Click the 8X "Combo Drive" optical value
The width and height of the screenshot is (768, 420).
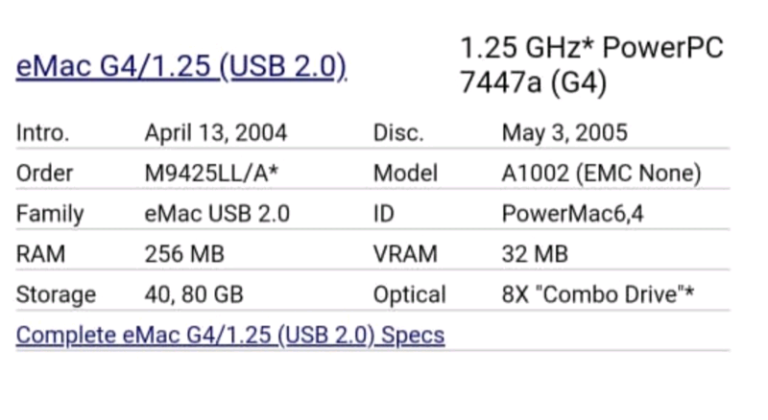click(x=598, y=295)
